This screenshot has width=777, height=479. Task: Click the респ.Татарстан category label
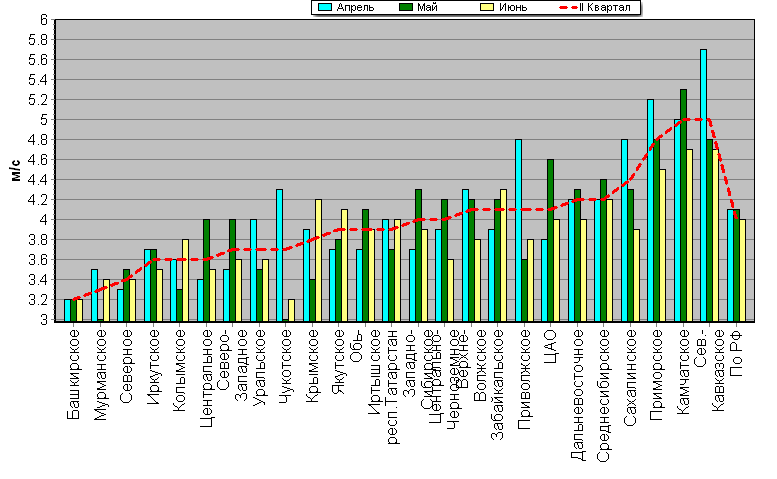tap(392, 386)
